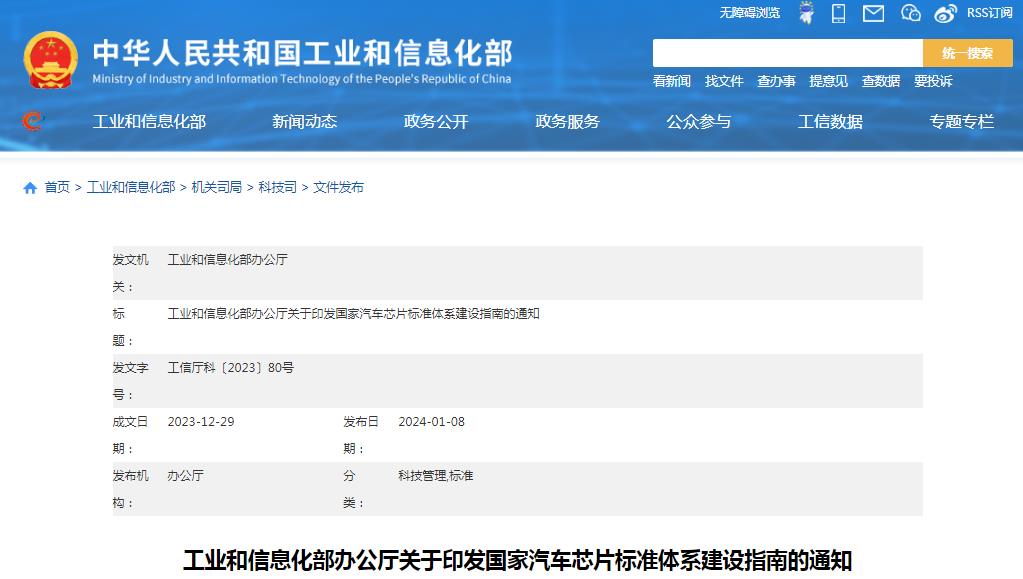Select 要投诉 search shortcut
The image size is (1023, 579).
click(x=933, y=81)
